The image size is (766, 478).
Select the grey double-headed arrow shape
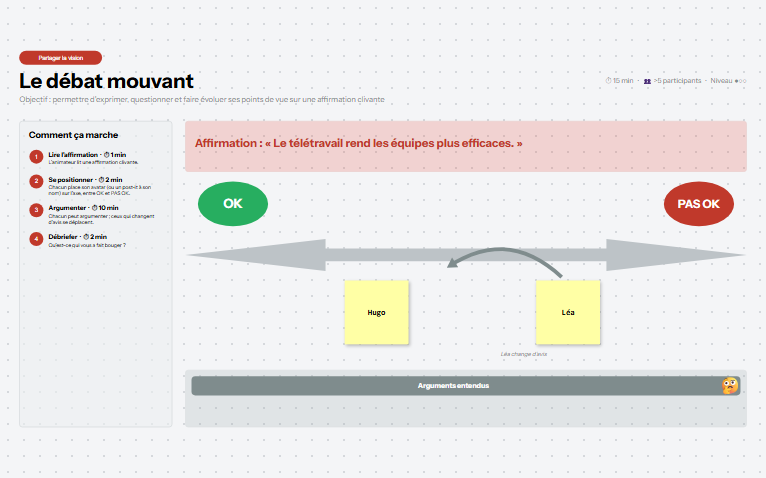point(466,255)
